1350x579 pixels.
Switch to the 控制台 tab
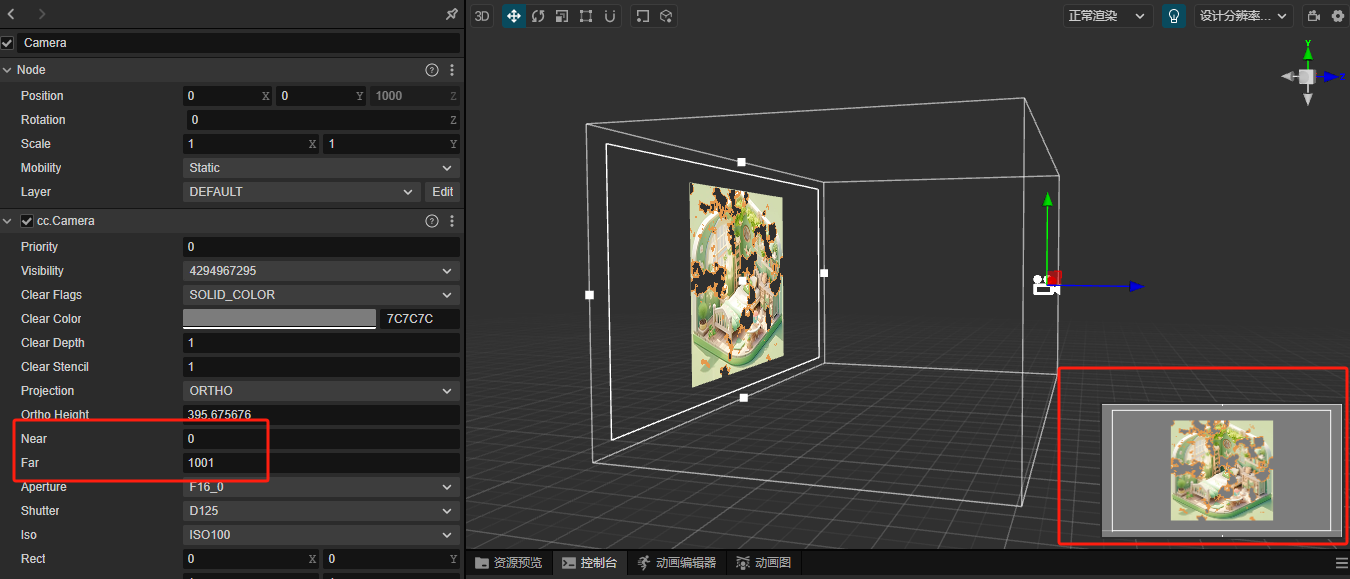[590, 563]
